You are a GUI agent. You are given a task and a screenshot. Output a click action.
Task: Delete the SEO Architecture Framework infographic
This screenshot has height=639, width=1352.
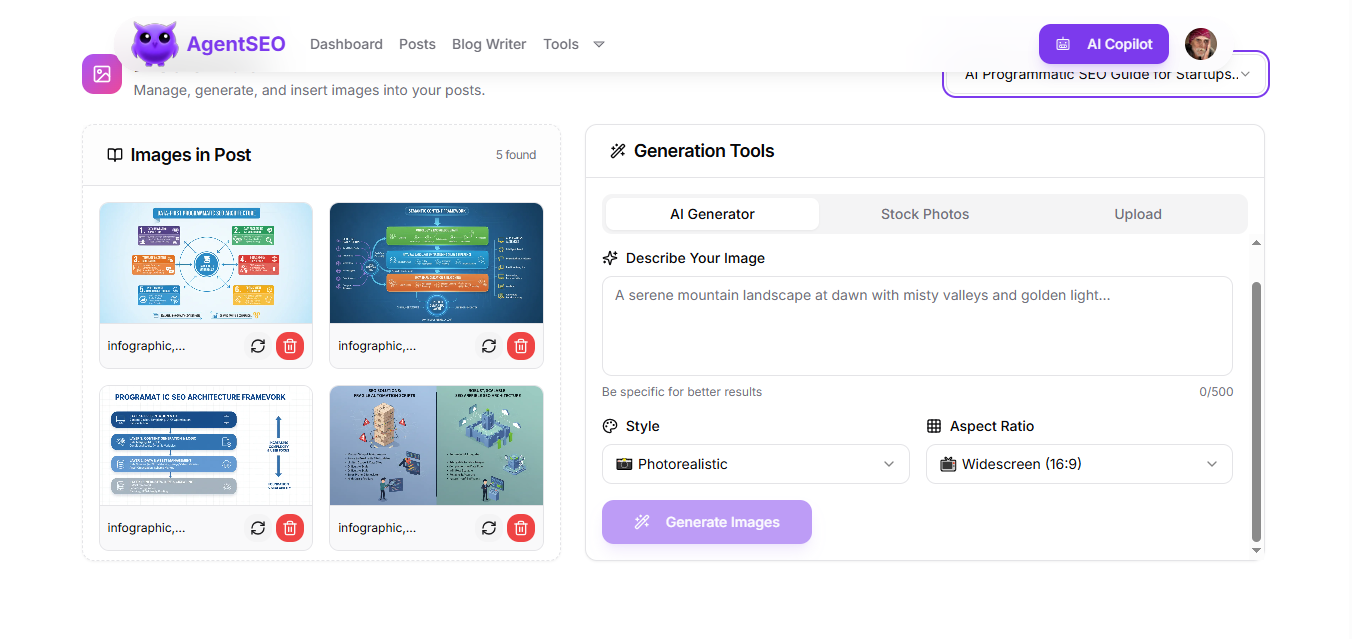click(x=290, y=528)
